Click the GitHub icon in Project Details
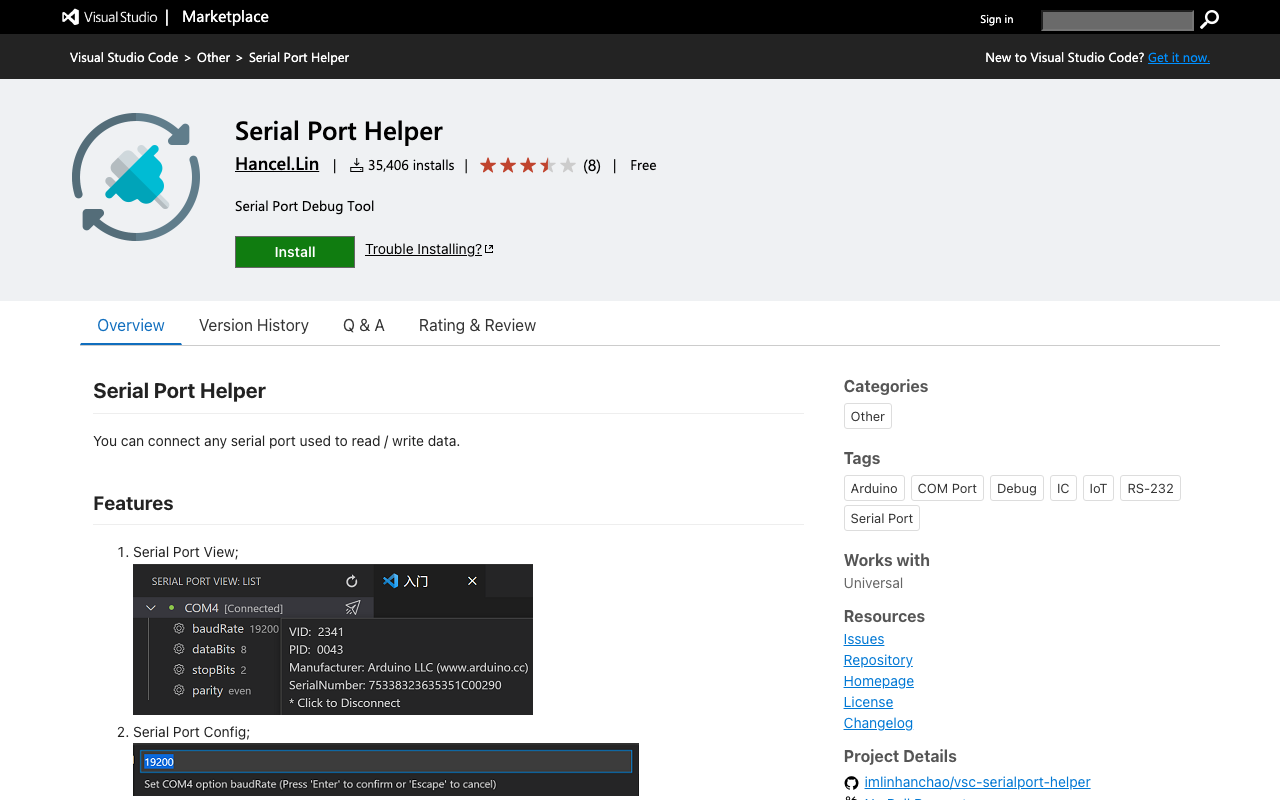1280x800 pixels. click(851, 783)
